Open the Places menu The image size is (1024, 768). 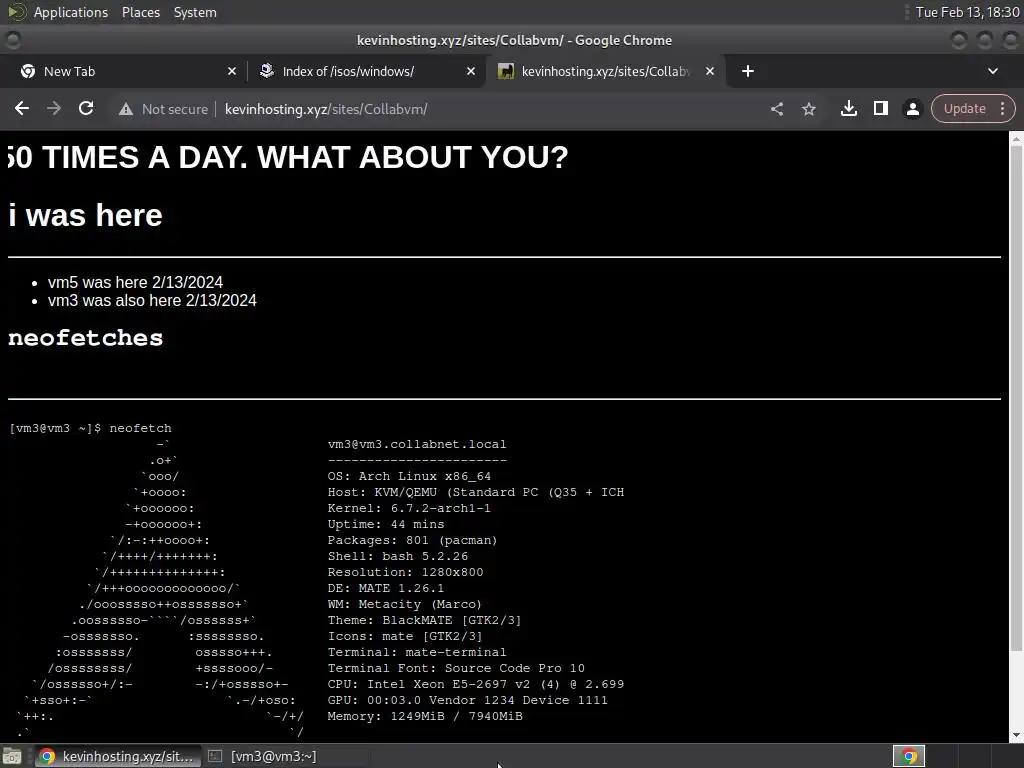[x=140, y=12]
